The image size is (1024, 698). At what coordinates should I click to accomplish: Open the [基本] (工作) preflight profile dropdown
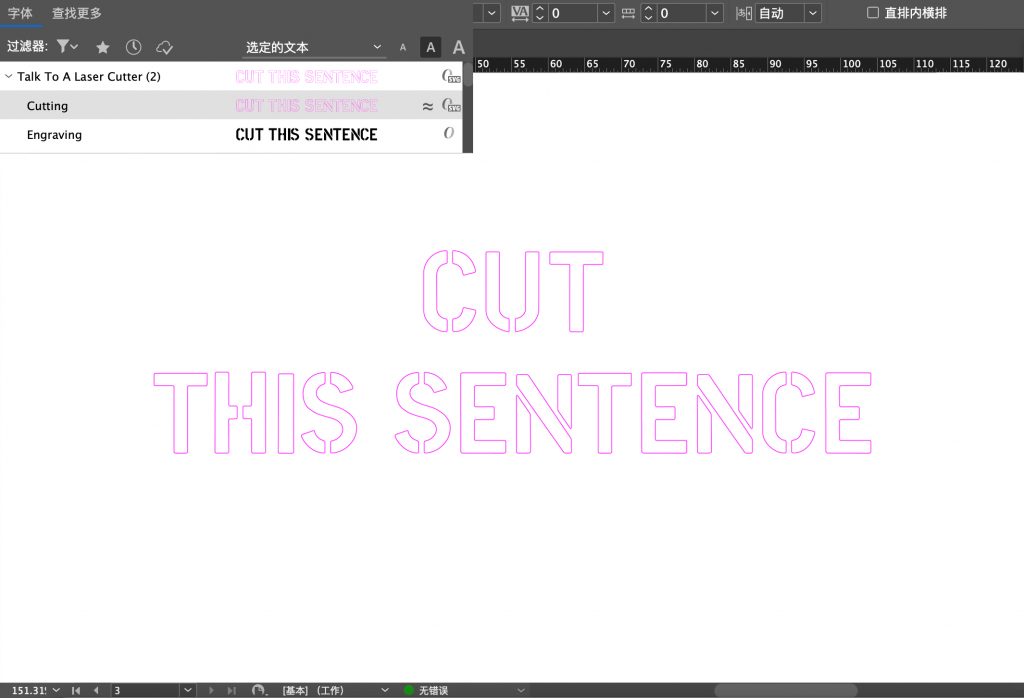click(385, 690)
